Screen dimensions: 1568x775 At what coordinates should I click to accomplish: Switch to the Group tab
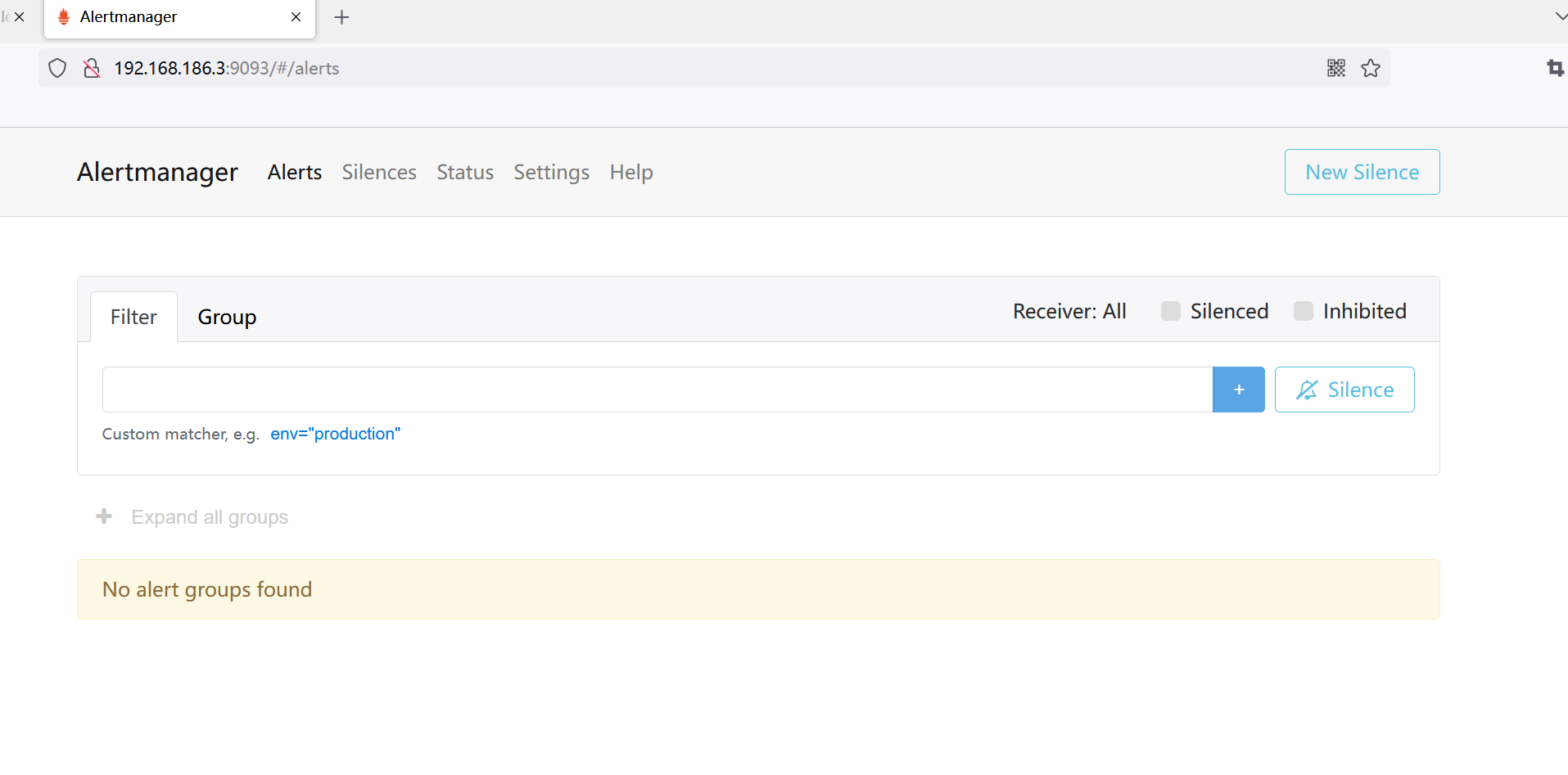click(227, 317)
